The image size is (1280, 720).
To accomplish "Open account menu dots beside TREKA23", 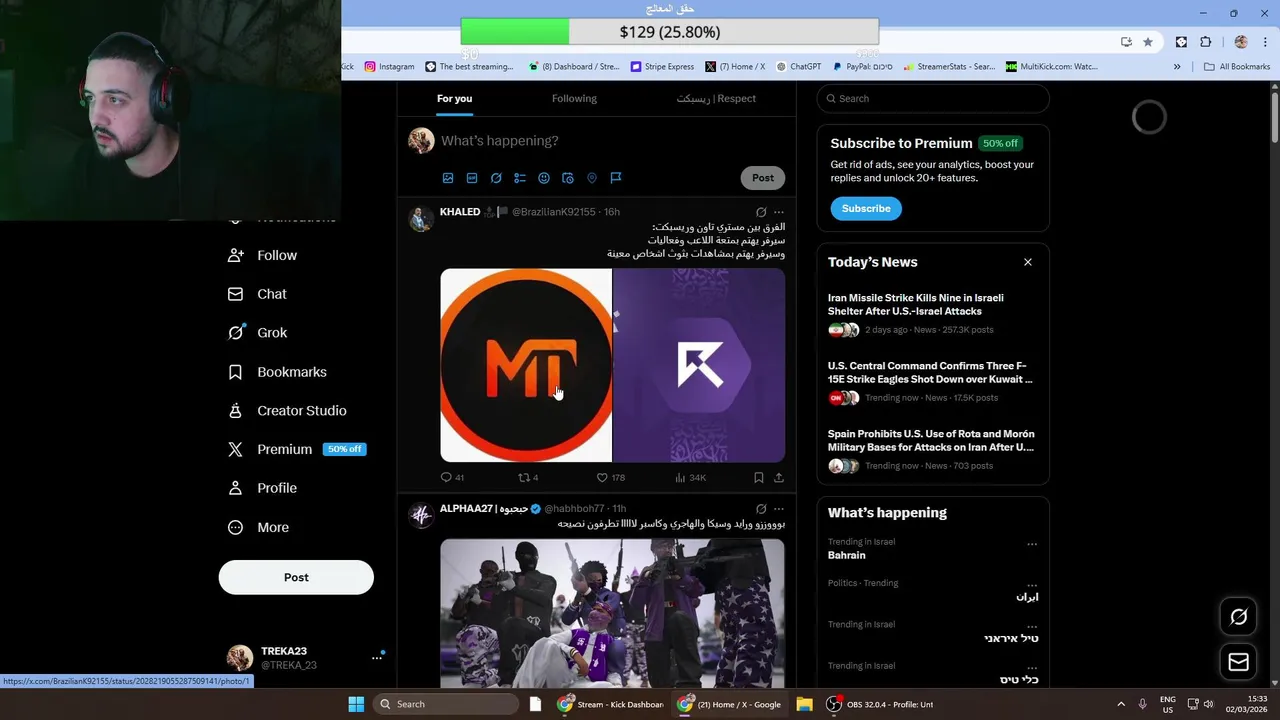I will pos(377,657).
